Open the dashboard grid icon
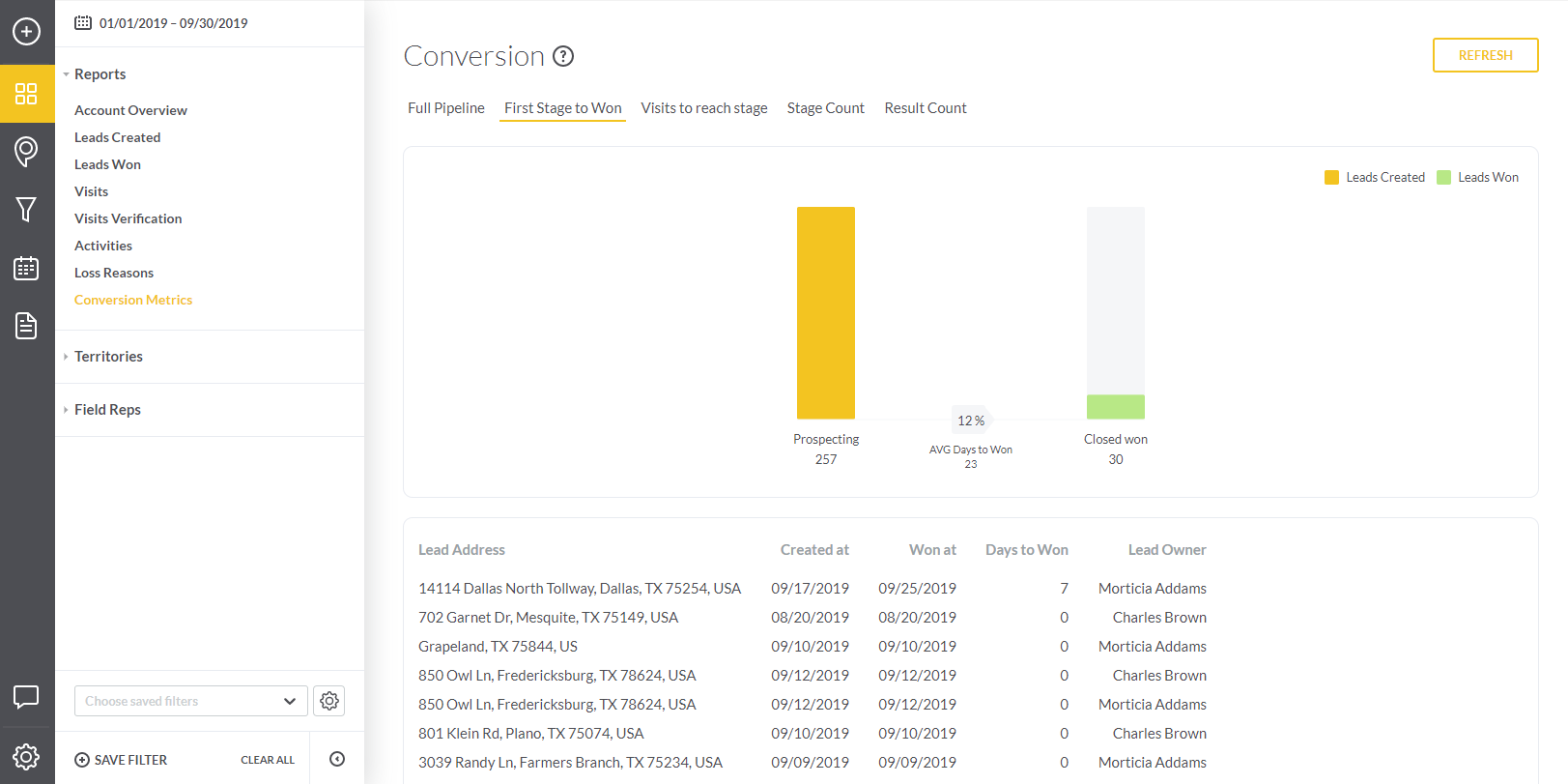This screenshot has height=784, width=1568. (x=26, y=94)
